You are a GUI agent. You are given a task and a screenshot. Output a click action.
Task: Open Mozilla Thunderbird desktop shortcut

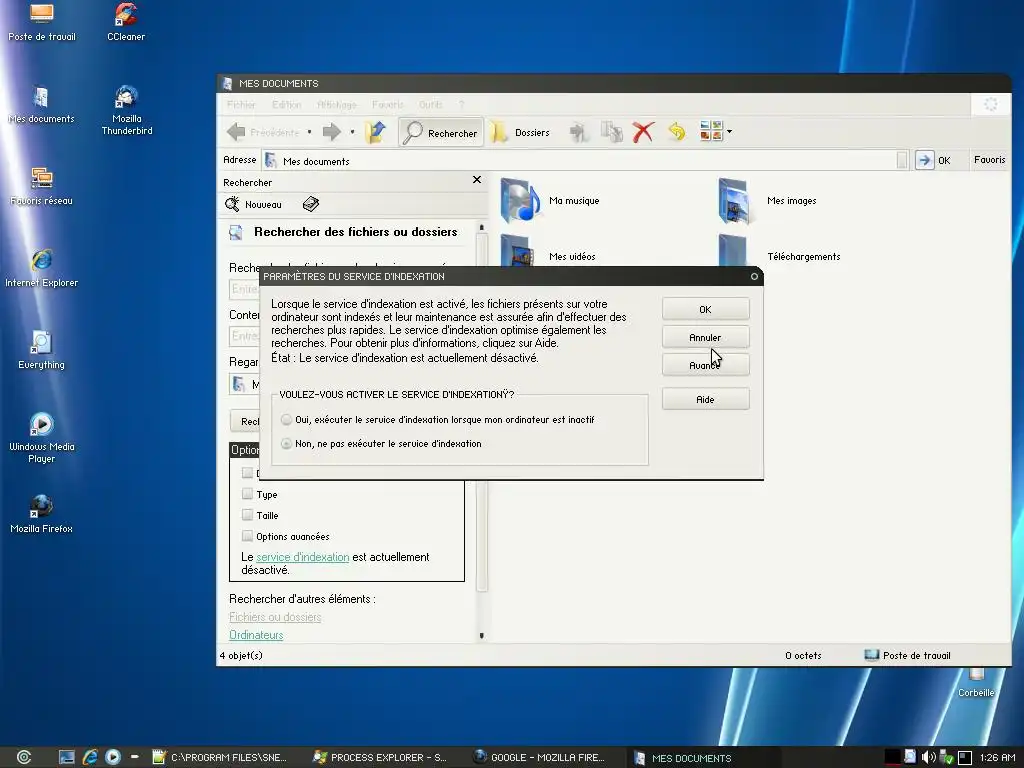click(x=127, y=110)
